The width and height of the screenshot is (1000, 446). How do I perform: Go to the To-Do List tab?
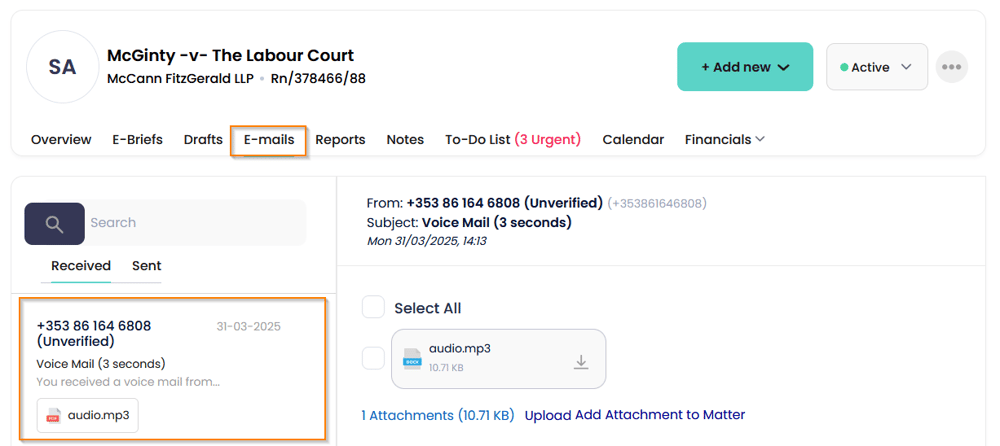[x=512, y=140]
